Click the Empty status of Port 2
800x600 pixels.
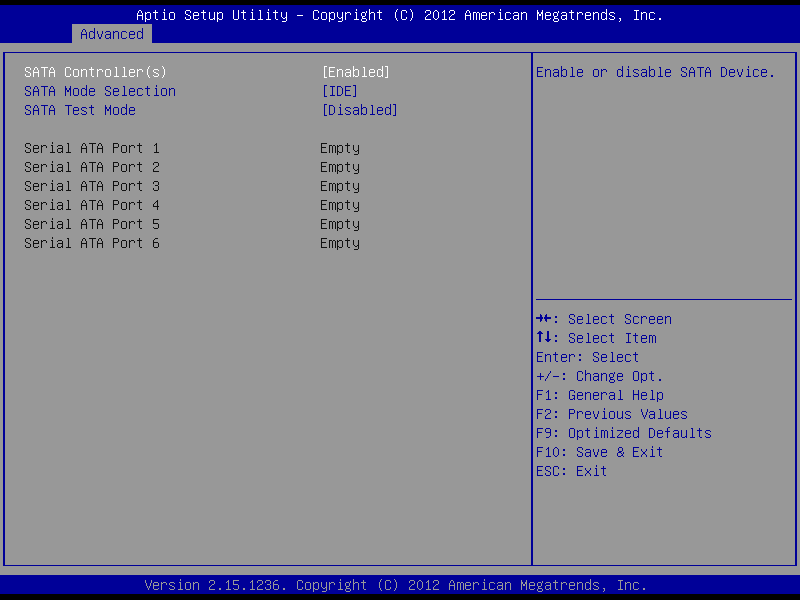[x=339, y=167]
